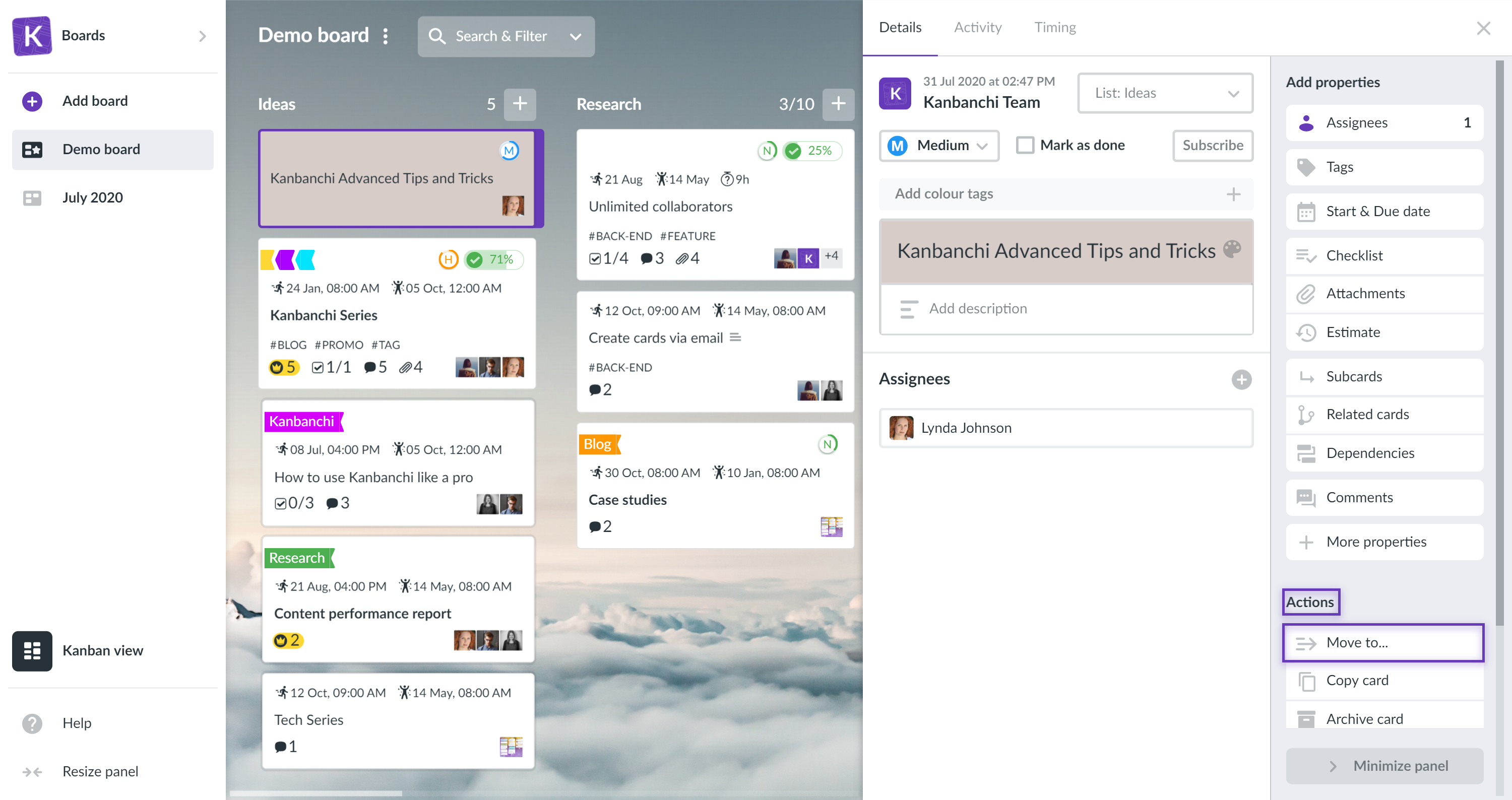Open the card colour palette icon
Image resolution: width=1512 pixels, height=800 pixels.
pyautogui.click(x=1232, y=249)
